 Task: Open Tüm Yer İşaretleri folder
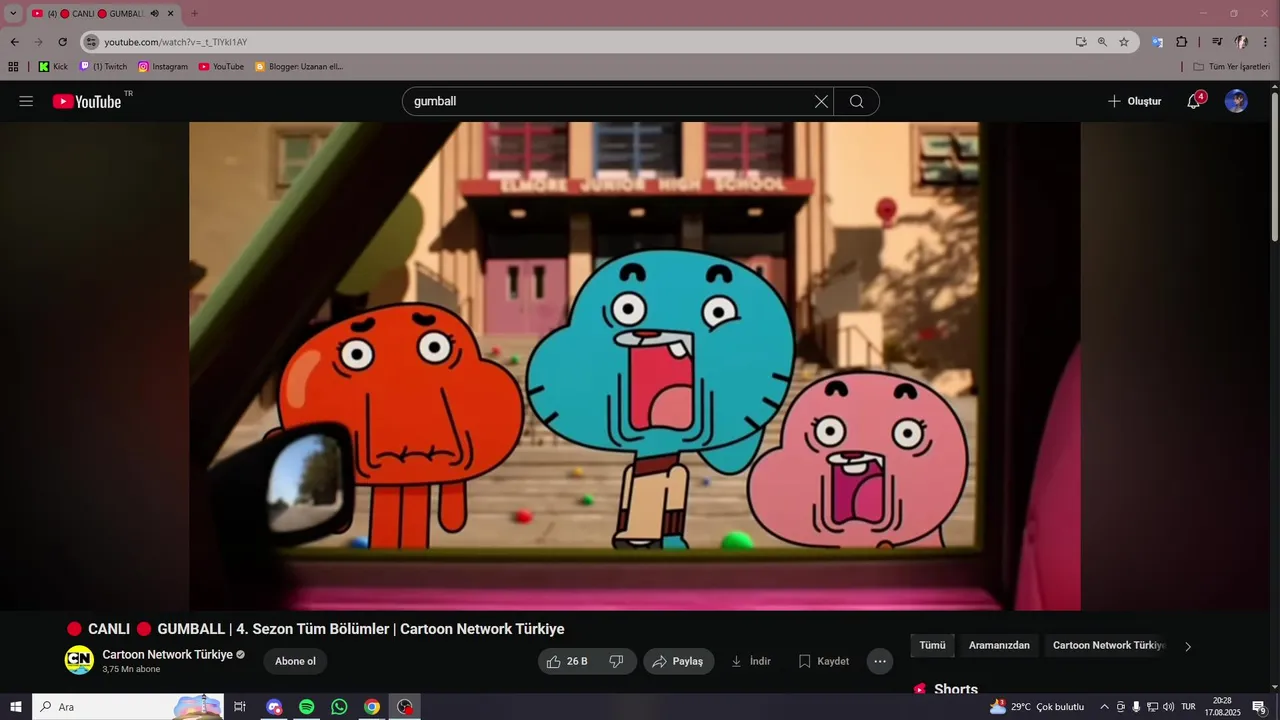coord(1231,67)
